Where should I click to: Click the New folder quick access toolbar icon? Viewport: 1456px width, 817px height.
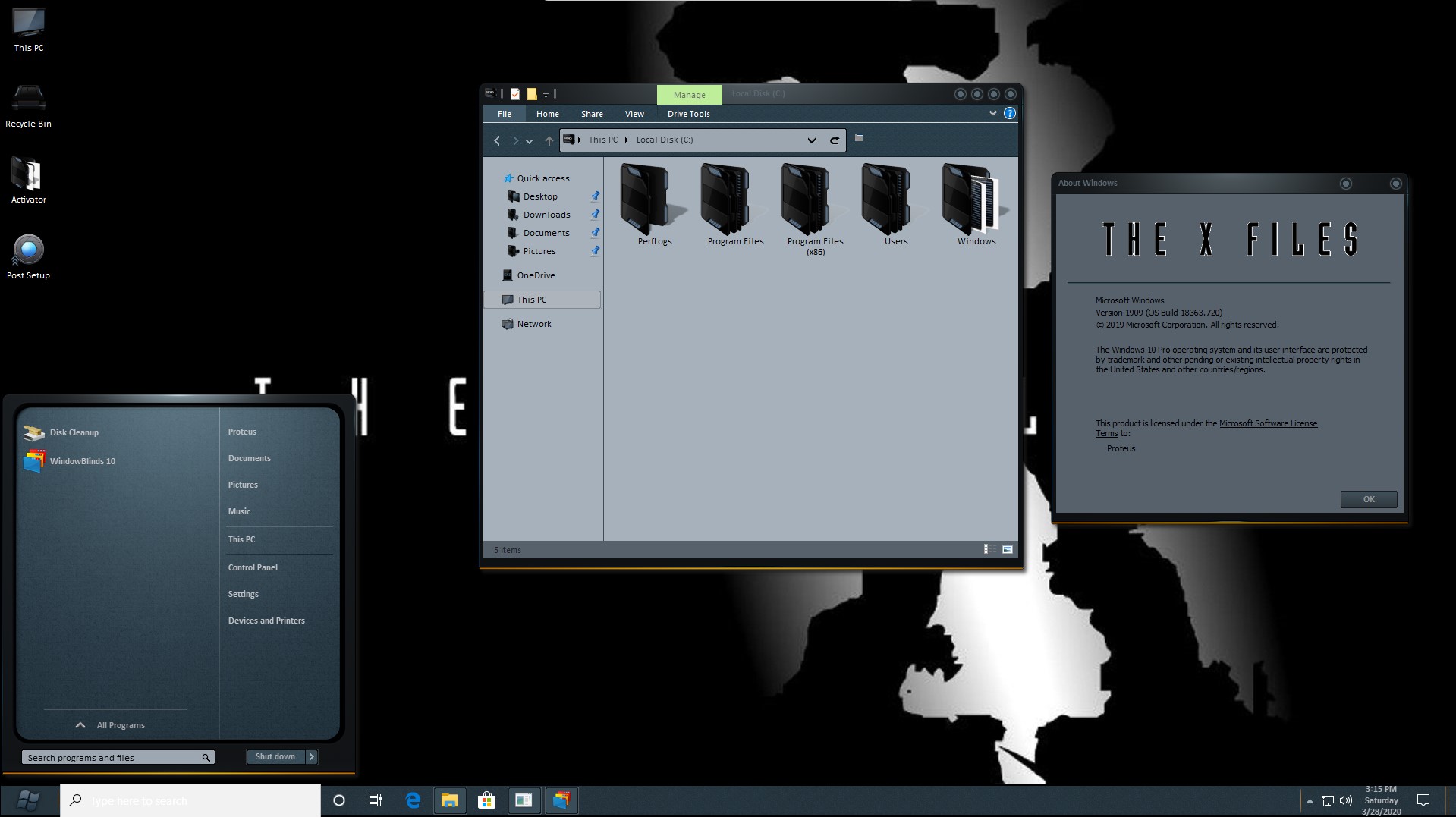[x=532, y=94]
